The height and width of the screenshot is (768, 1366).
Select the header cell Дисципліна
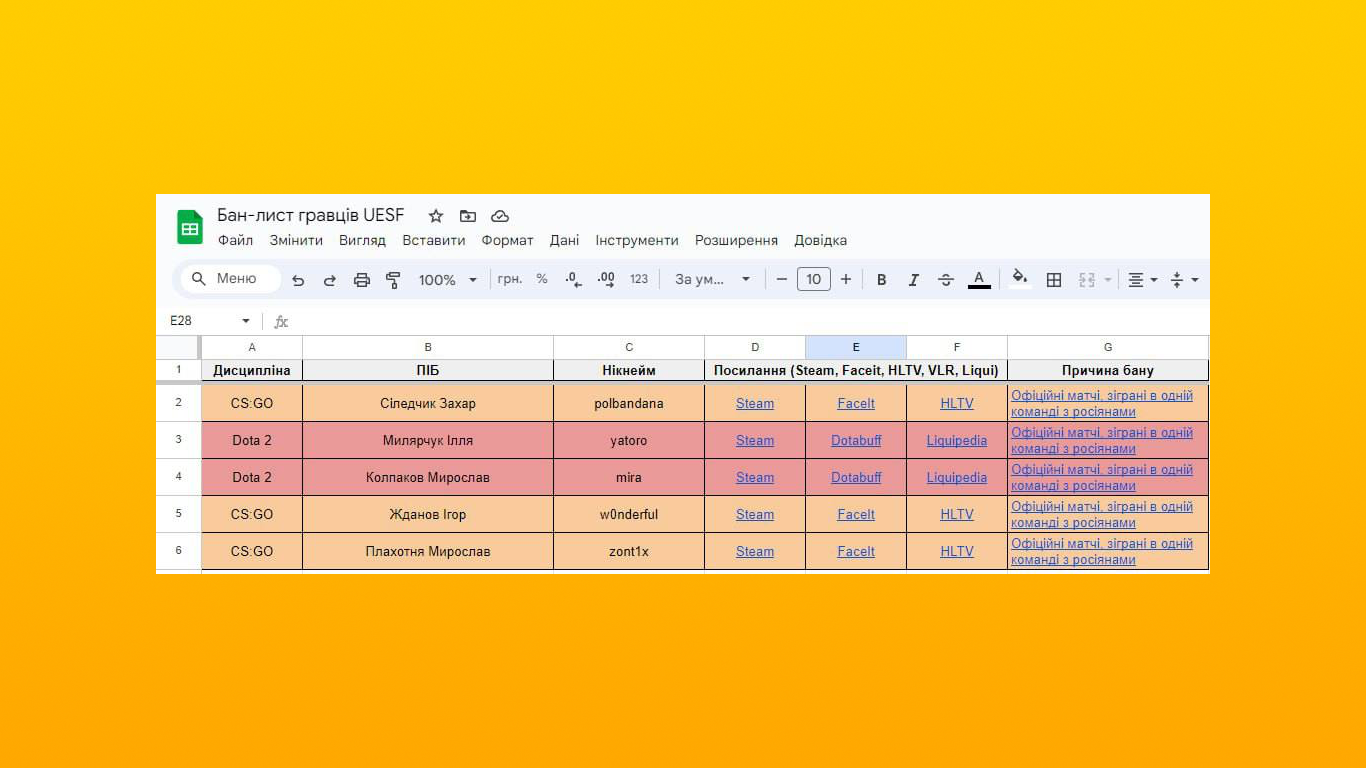pyautogui.click(x=252, y=371)
